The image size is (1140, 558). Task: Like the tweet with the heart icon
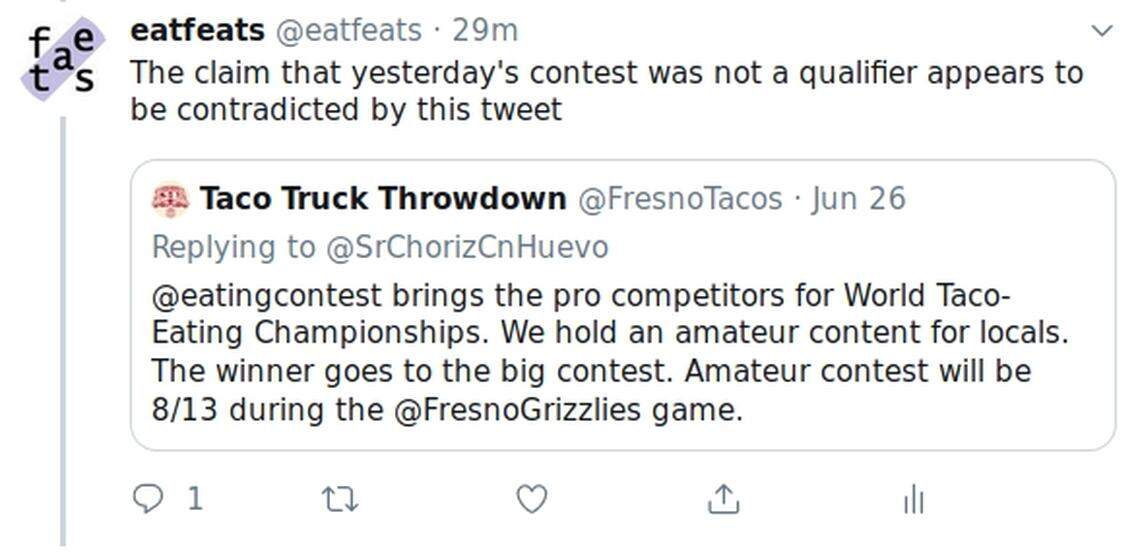(x=531, y=498)
